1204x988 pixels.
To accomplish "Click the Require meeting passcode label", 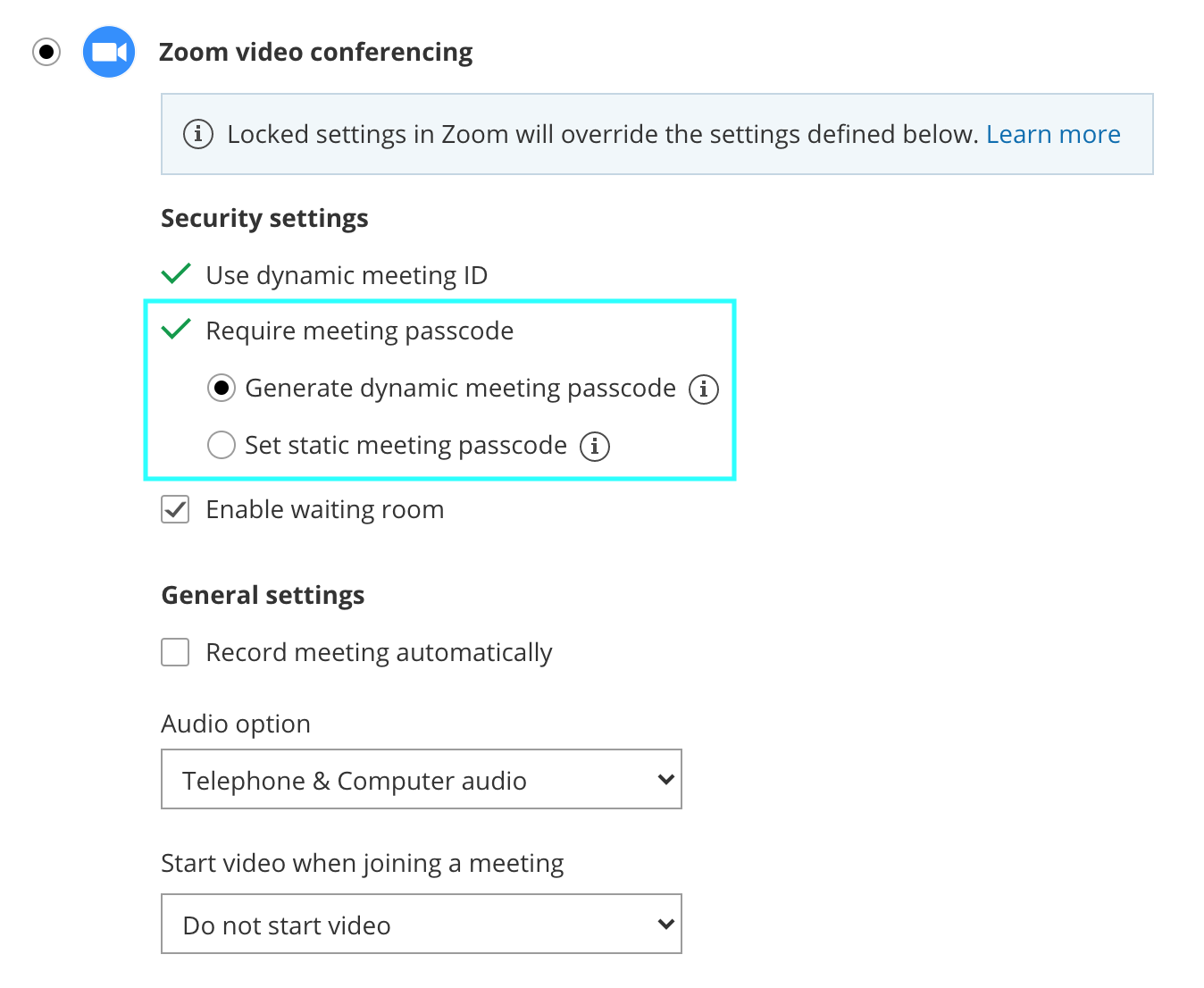I will tap(359, 331).
